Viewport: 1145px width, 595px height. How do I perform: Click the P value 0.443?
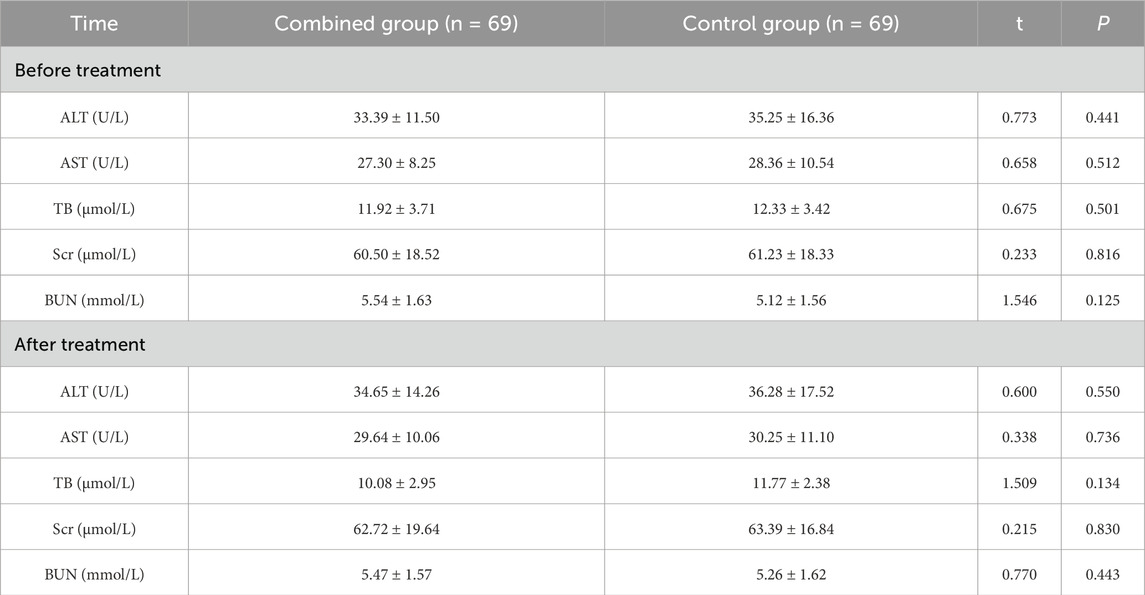[1103, 575]
